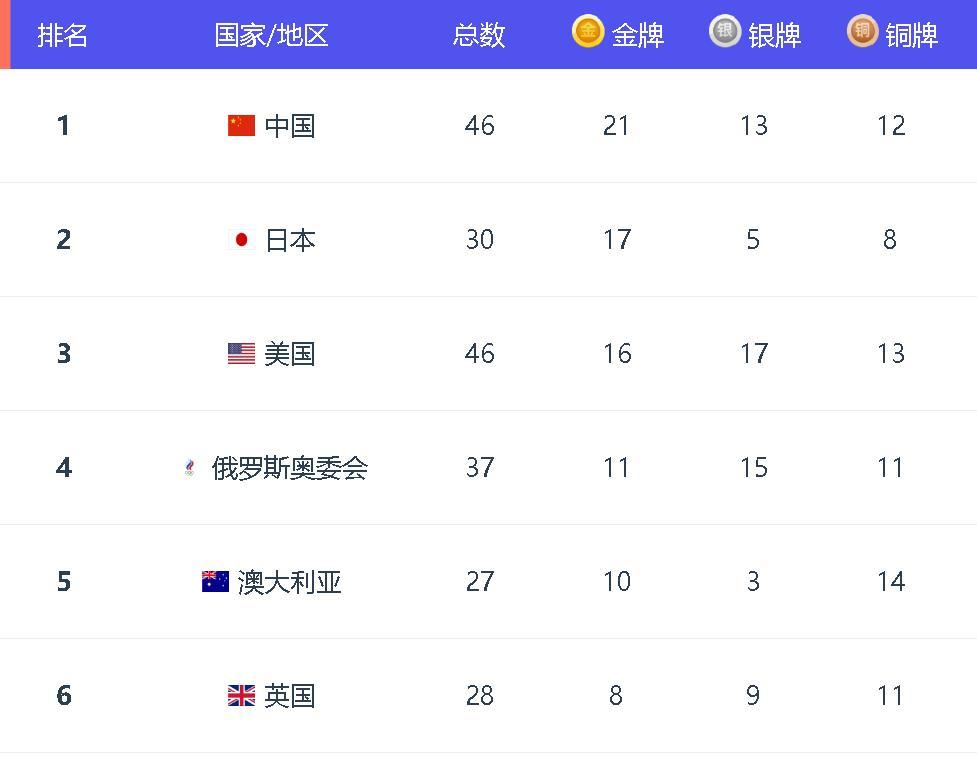
Task: Click the United States flag icon
Action: pyautogui.click(x=241, y=353)
